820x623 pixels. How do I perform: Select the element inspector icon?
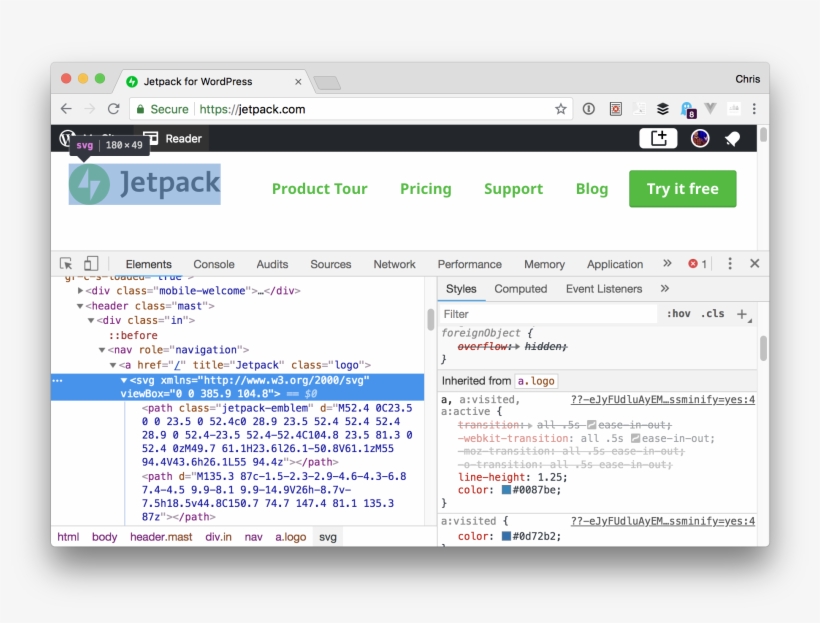click(x=67, y=263)
